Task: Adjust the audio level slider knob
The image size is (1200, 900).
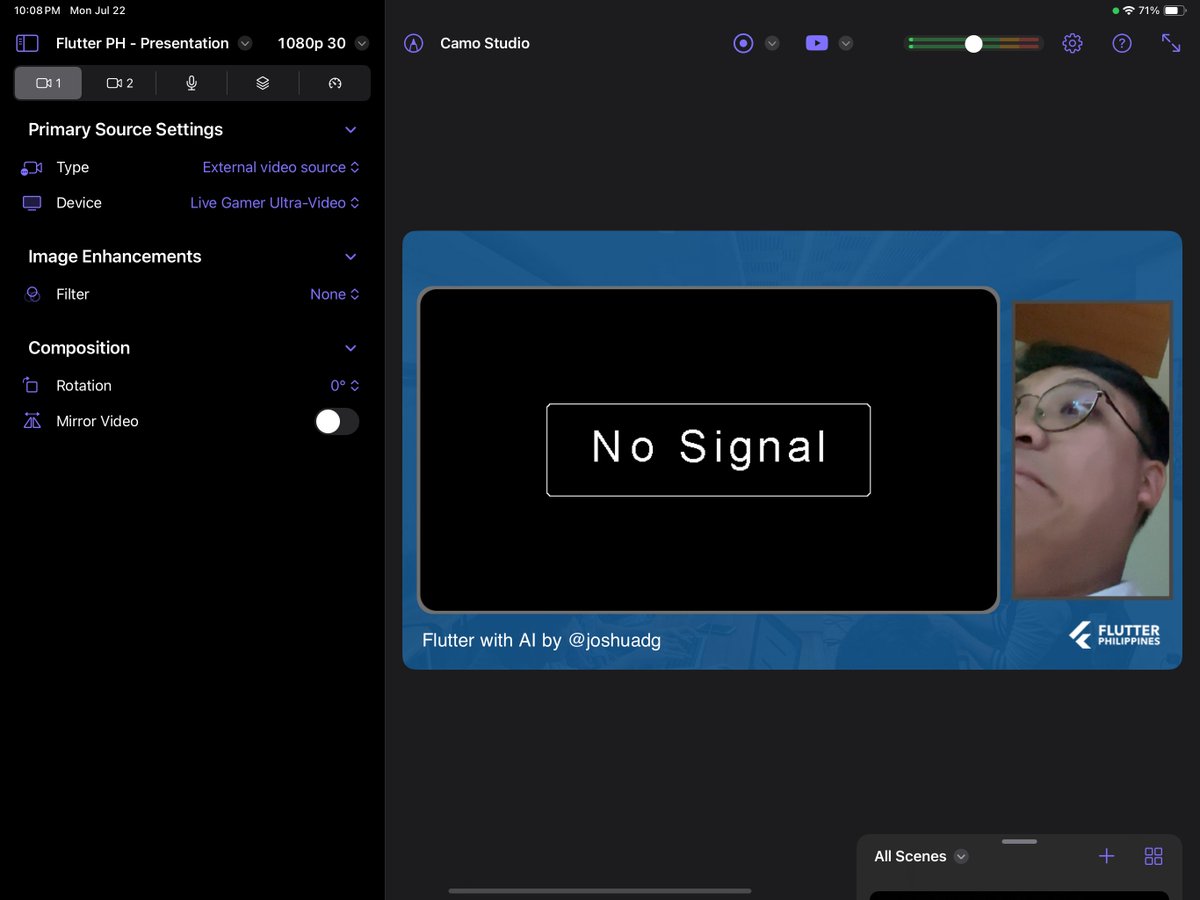Action: coord(973,43)
